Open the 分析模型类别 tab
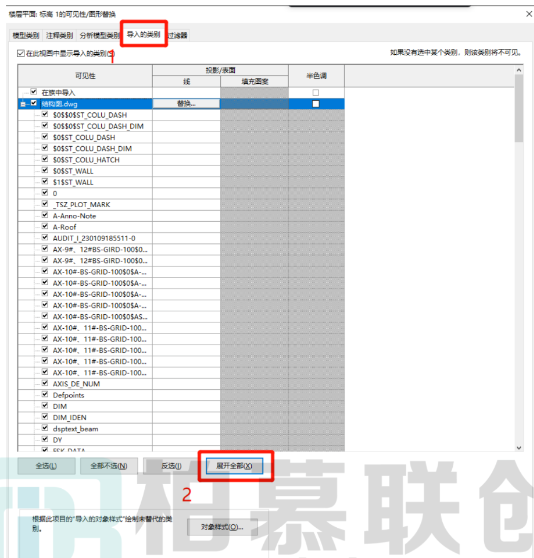The width and height of the screenshot is (534, 558). tap(100, 35)
